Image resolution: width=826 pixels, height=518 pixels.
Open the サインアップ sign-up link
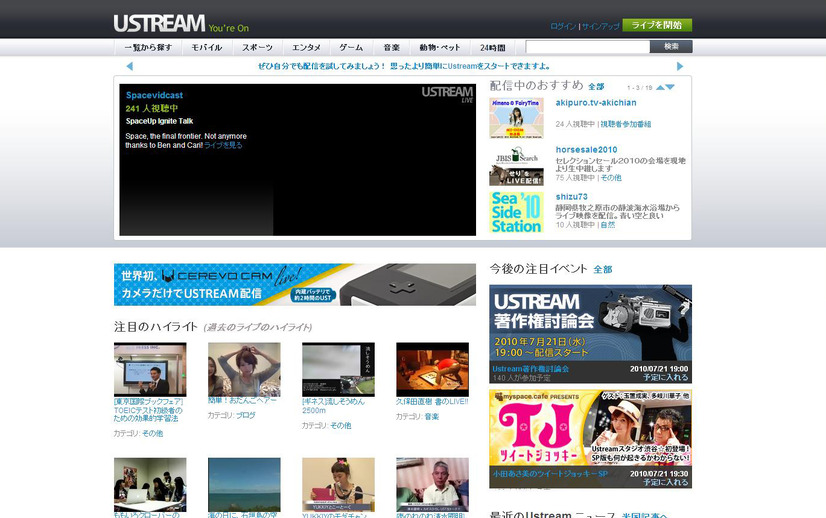[x=601, y=26]
